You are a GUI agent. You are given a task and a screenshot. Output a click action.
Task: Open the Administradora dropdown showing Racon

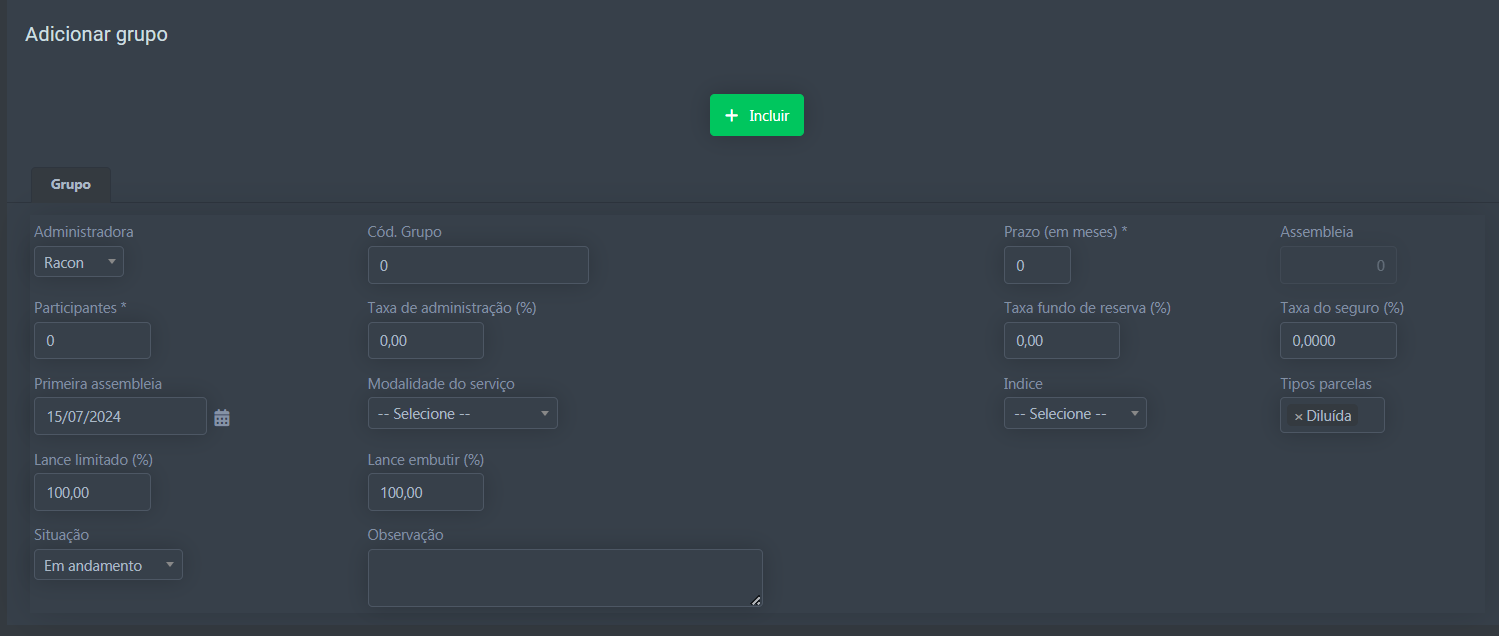(x=79, y=262)
